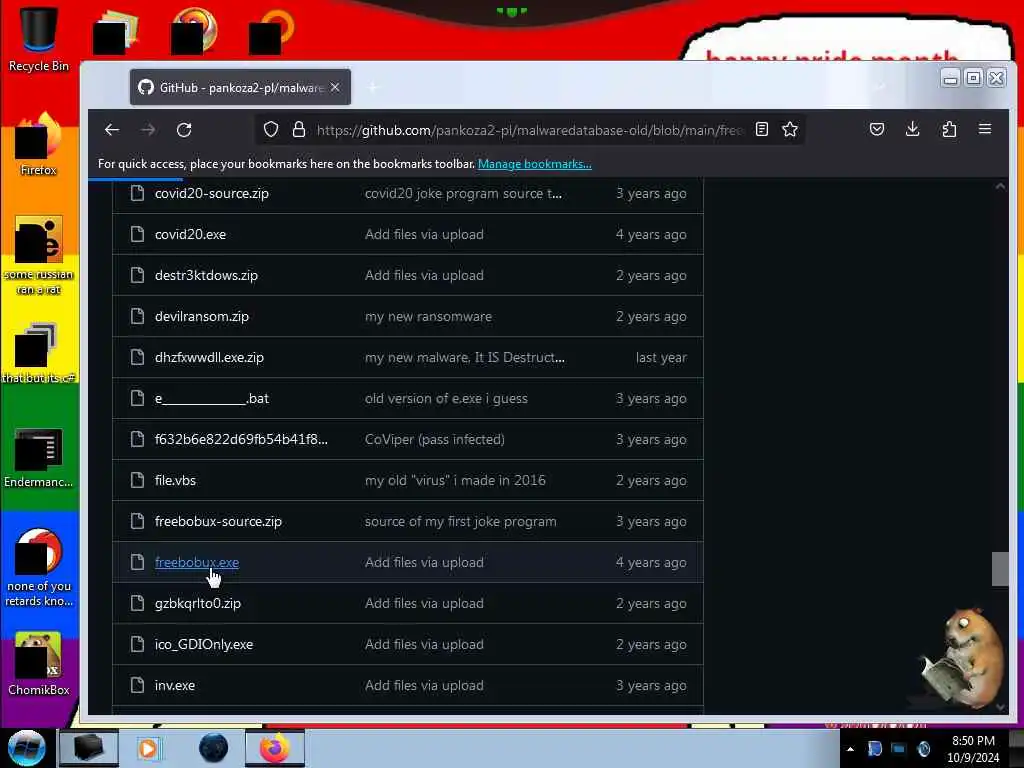The height and width of the screenshot is (768, 1024).
Task: Open the Firefox desktop shortcut
Action: 39,144
